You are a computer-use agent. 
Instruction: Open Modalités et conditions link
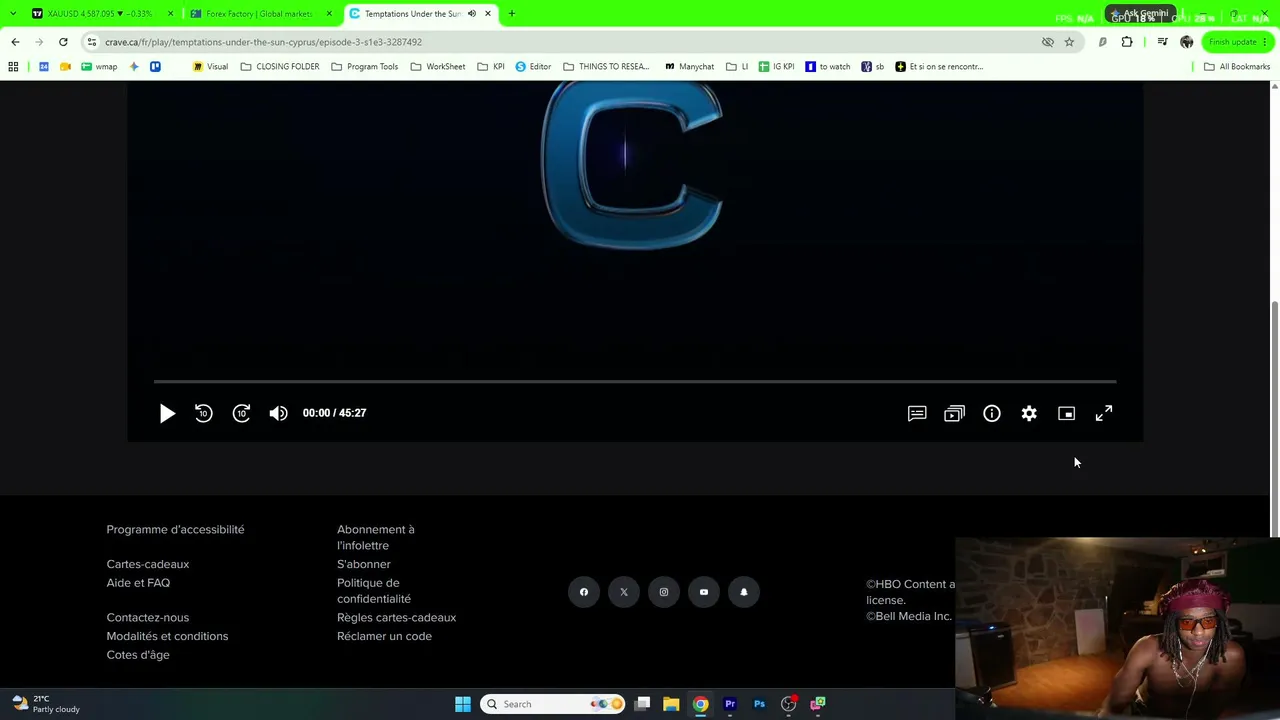(x=167, y=636)
